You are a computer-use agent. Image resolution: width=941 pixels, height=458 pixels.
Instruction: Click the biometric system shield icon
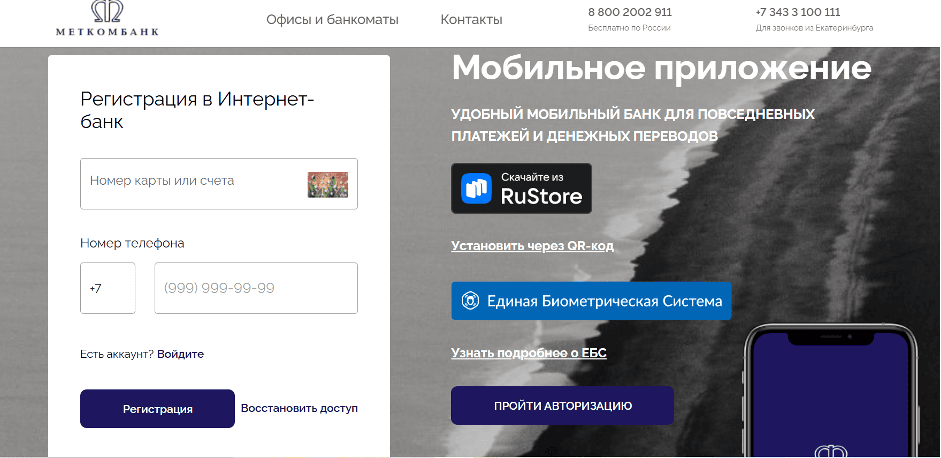click(470, 301)
